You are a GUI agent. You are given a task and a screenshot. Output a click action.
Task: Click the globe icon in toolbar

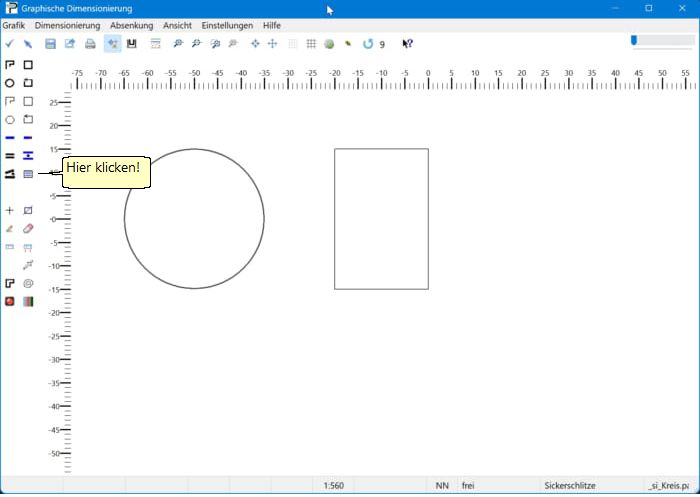[x=329, y=44]
